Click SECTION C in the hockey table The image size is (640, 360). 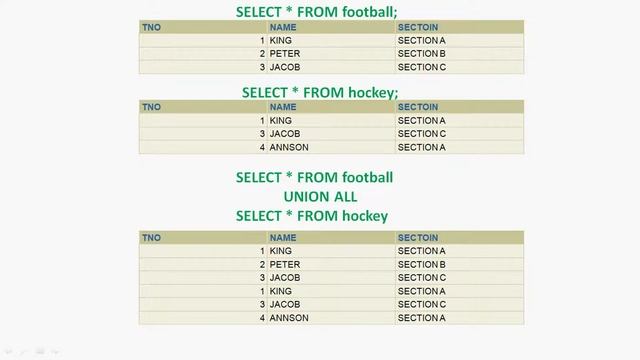tap(422, 133)
